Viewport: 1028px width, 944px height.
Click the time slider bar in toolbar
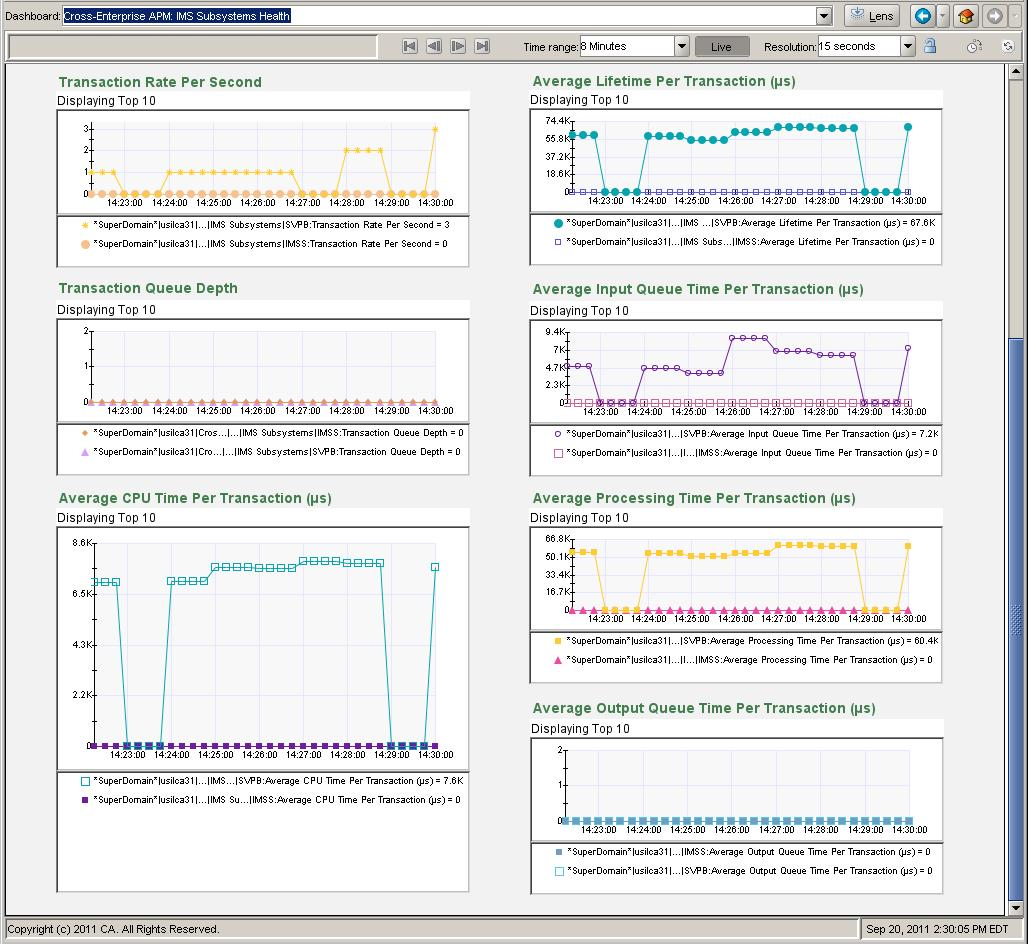(192, 47)
